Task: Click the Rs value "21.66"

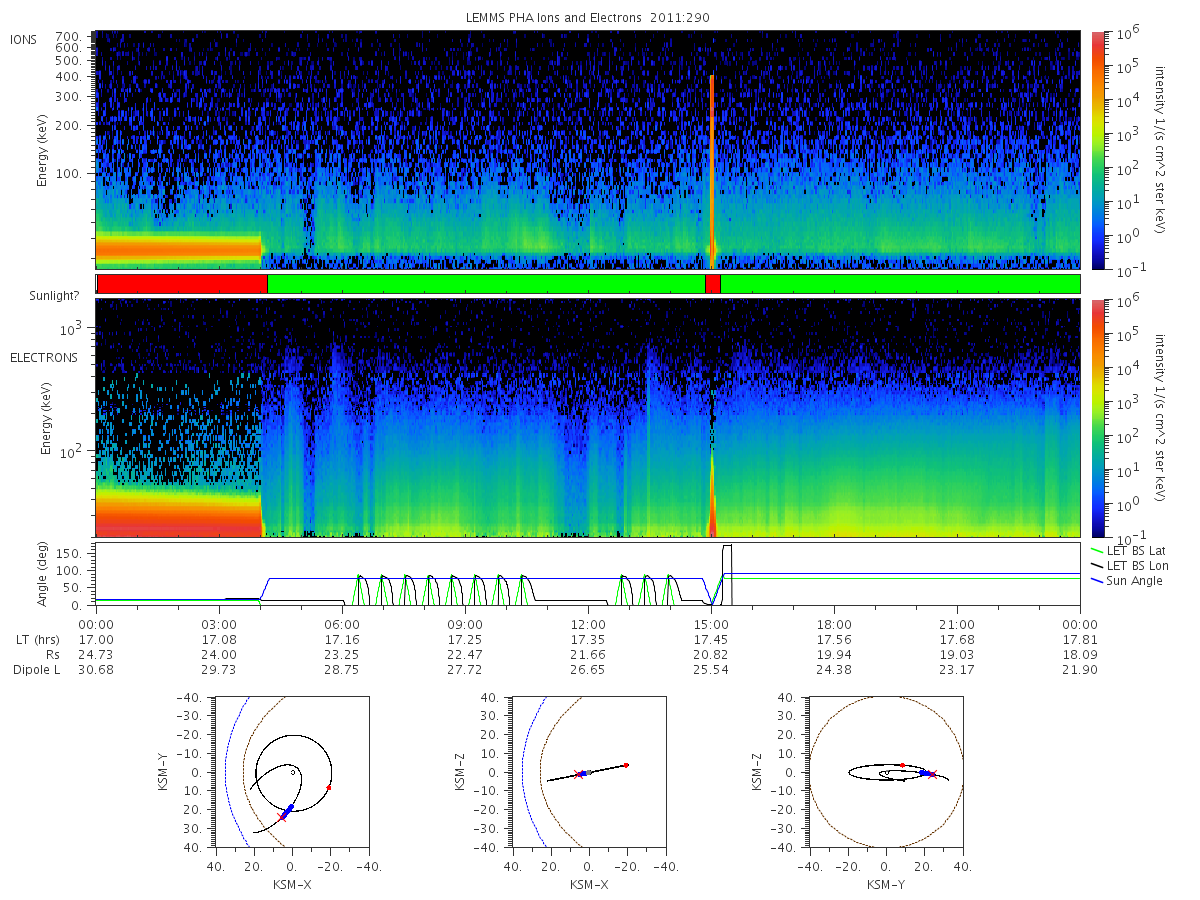Action: 588,655
